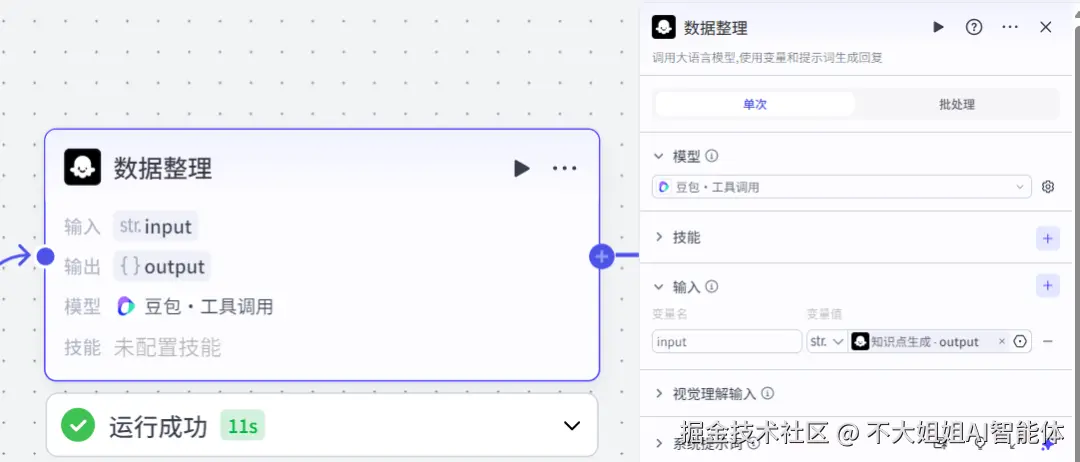Run the node from the side panel header
The image size is (1080, 462).
pos(938,27)
